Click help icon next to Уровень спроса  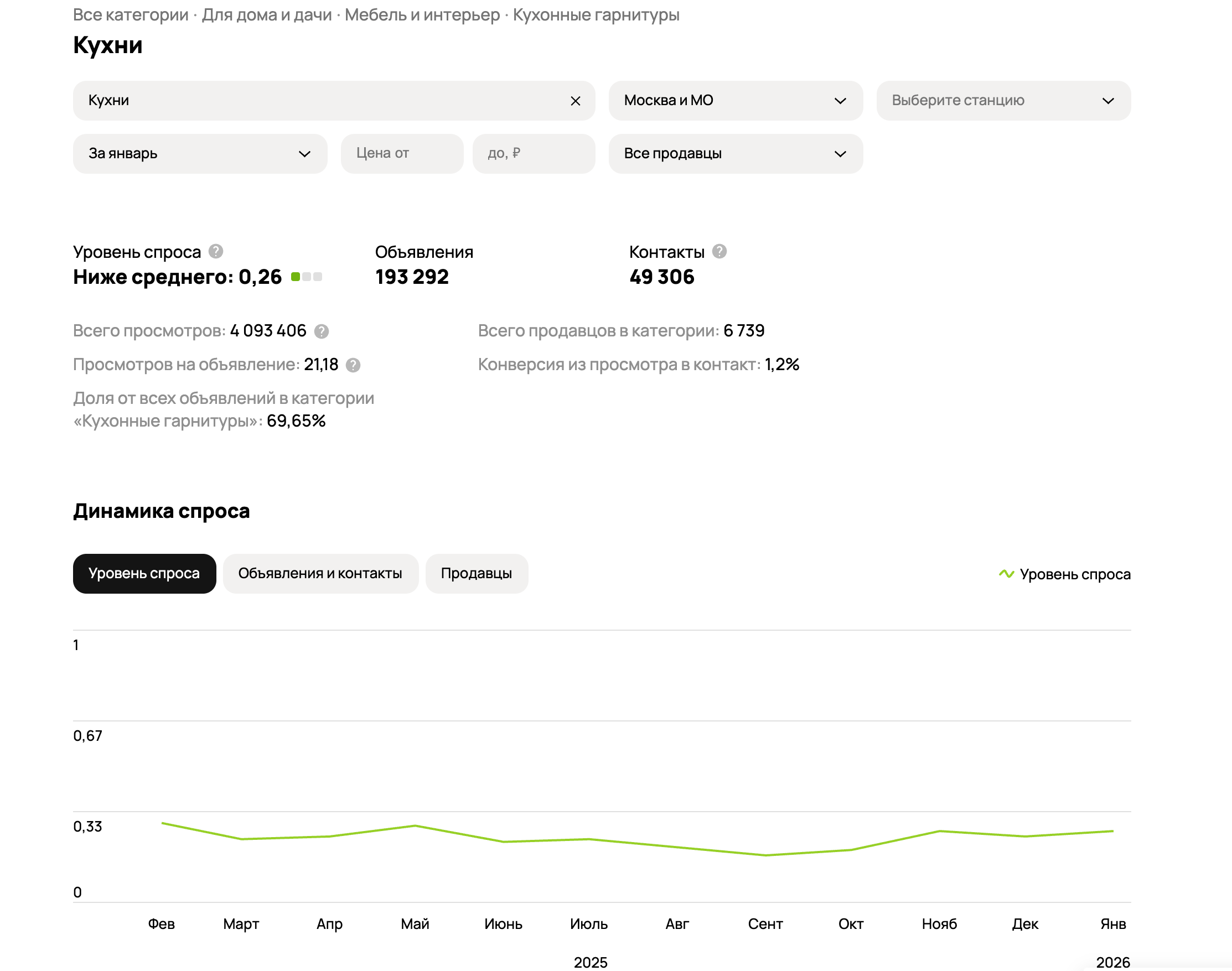point(215,251)
